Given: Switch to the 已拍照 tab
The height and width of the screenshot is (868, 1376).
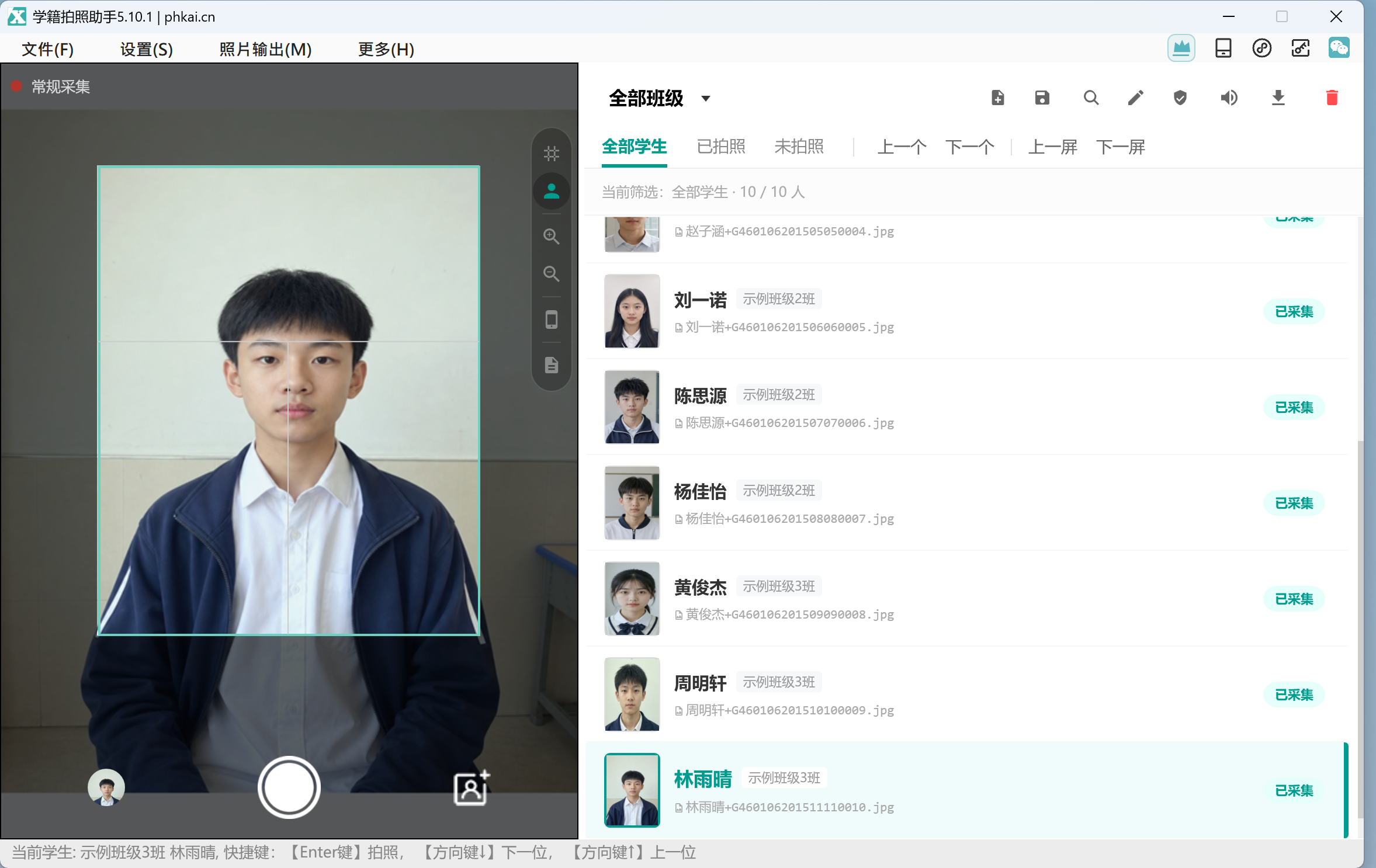Looking at the screenshot, I should pos(721,147).
